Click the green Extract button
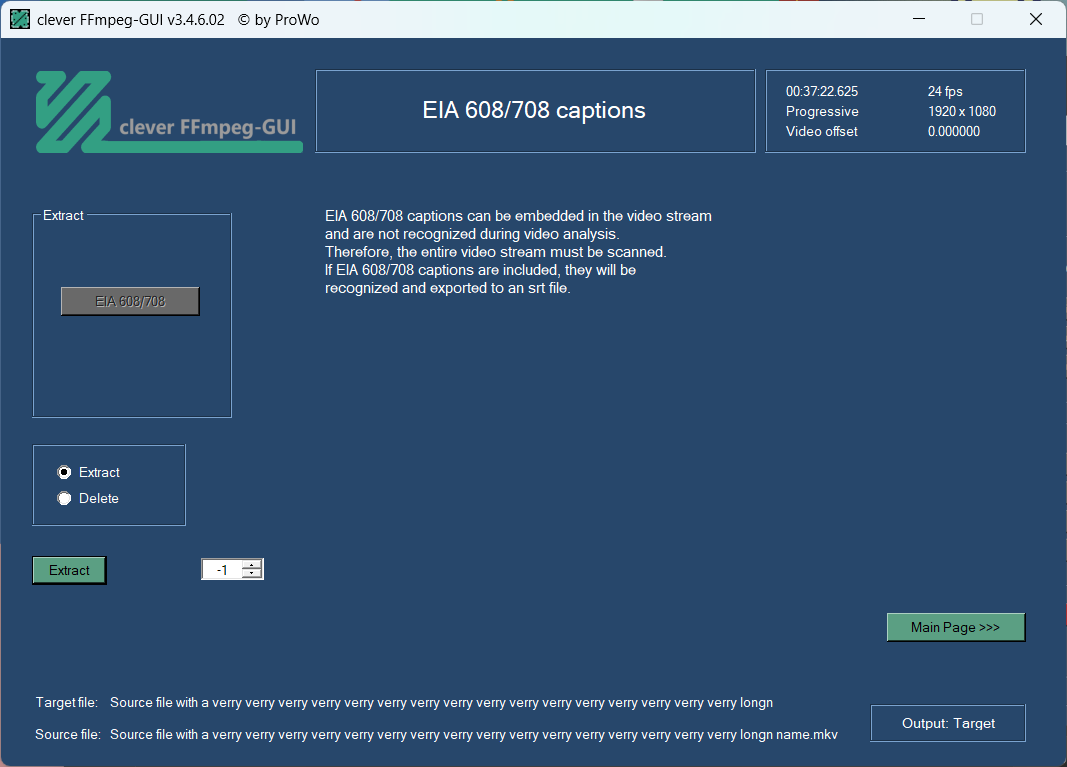Viewport: 1067px width, 767px height. pos(69,570)
